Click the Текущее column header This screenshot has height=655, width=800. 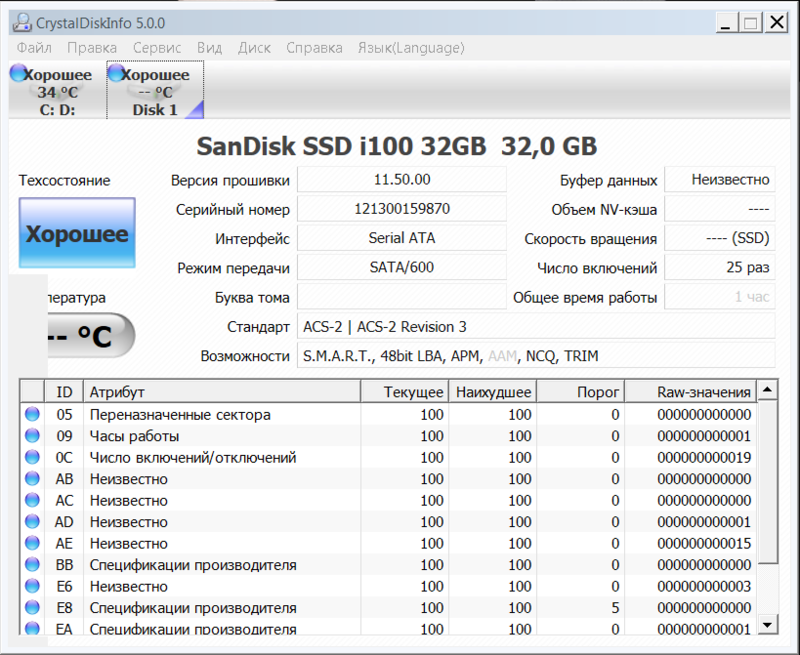pyautogui.click(x=405, y=392)
